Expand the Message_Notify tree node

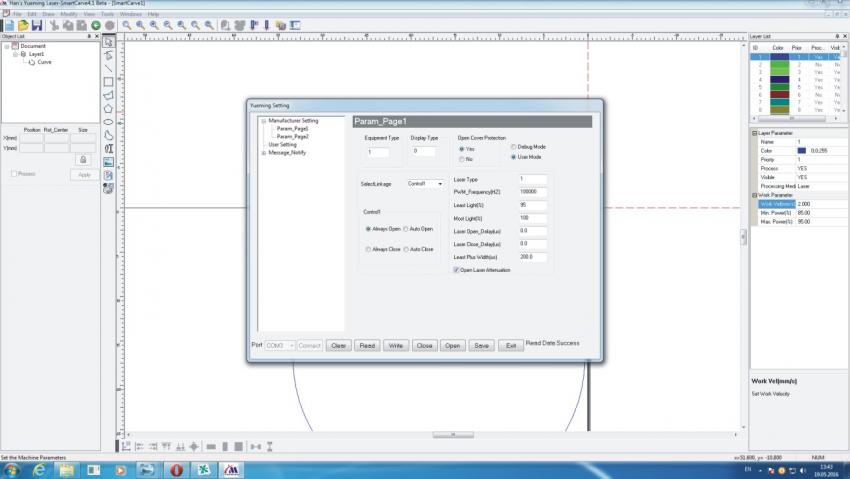[x=262, y=153]
